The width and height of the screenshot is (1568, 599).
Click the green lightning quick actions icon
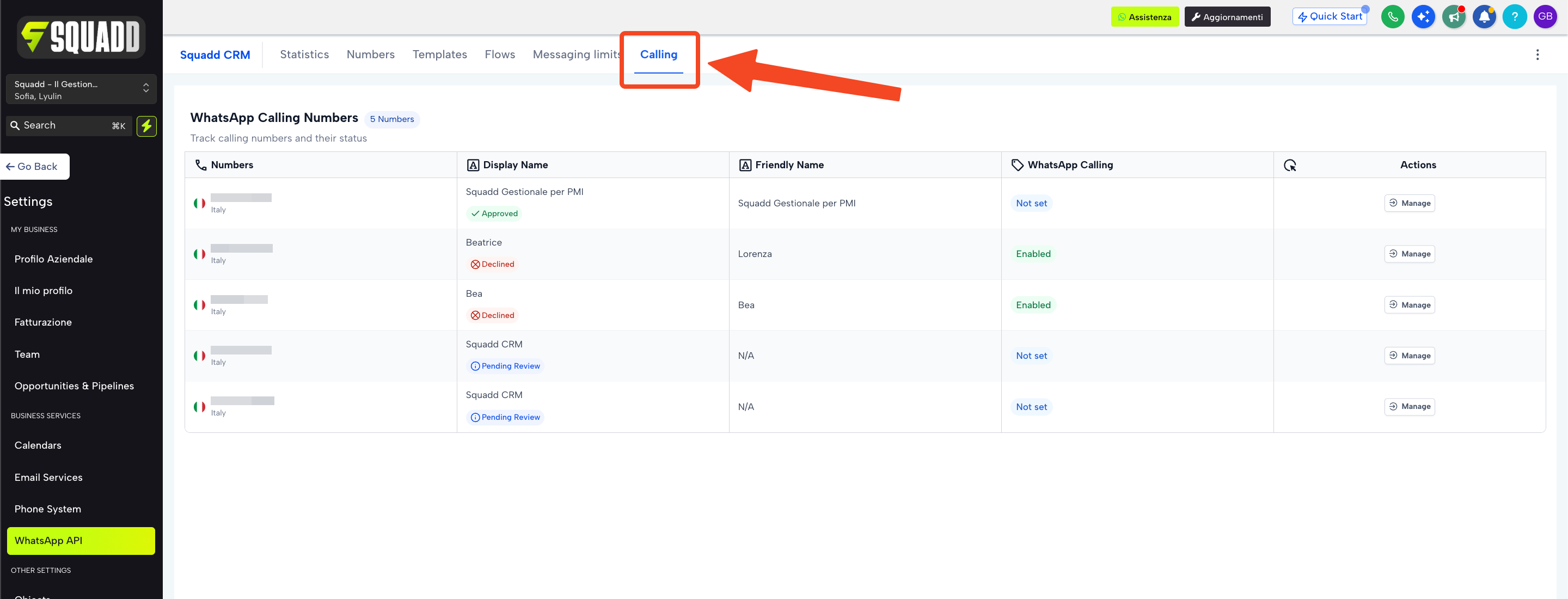(146, 126)
